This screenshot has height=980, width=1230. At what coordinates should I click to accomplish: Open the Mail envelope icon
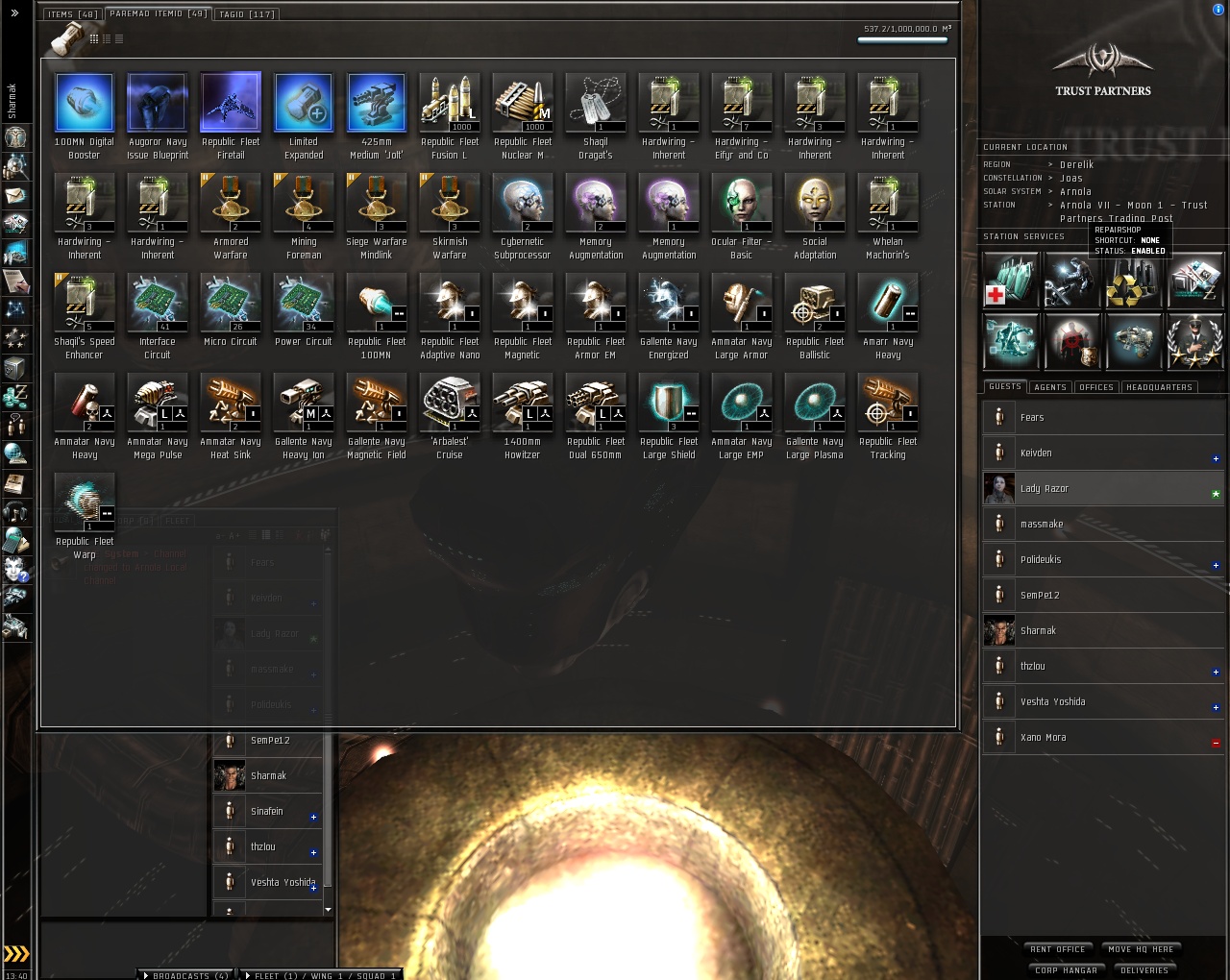[x=15, y=195]
